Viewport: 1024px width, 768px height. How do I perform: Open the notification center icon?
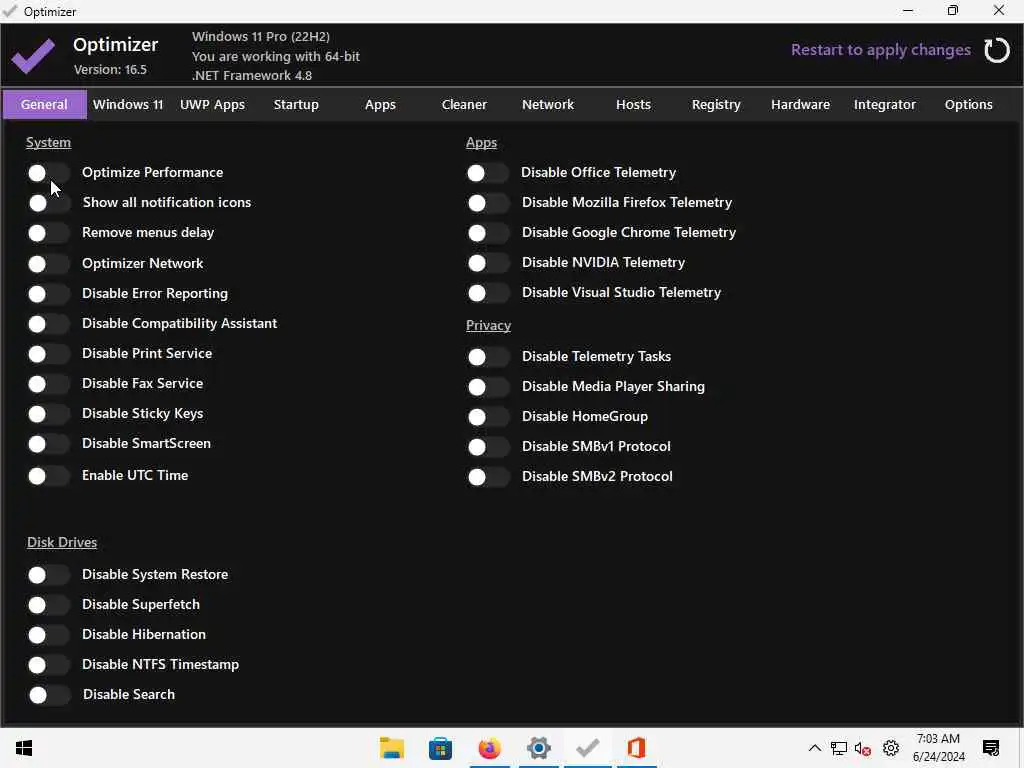[x=991, y=748]
